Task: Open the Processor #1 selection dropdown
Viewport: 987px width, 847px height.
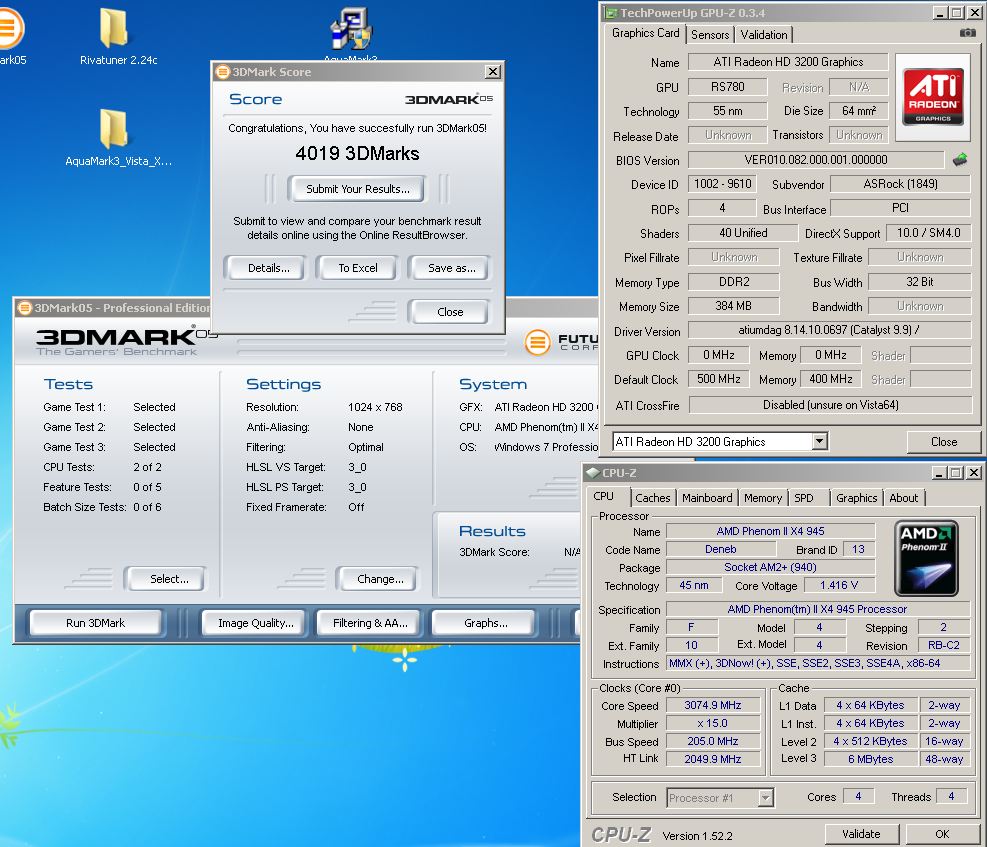Action: [765, 798]
